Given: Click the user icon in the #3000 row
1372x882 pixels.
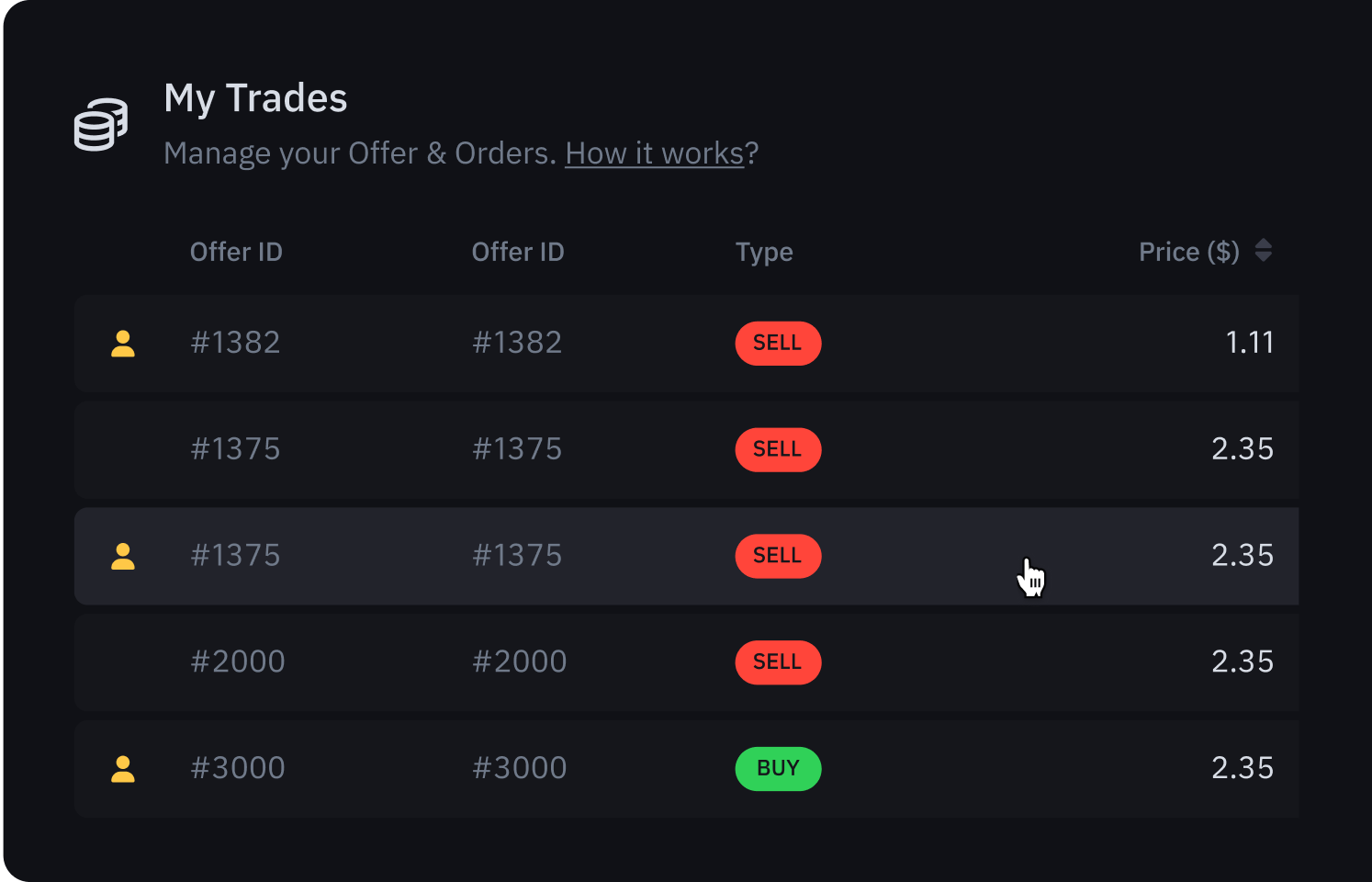Looking at the screenshot, I should 123,769.
